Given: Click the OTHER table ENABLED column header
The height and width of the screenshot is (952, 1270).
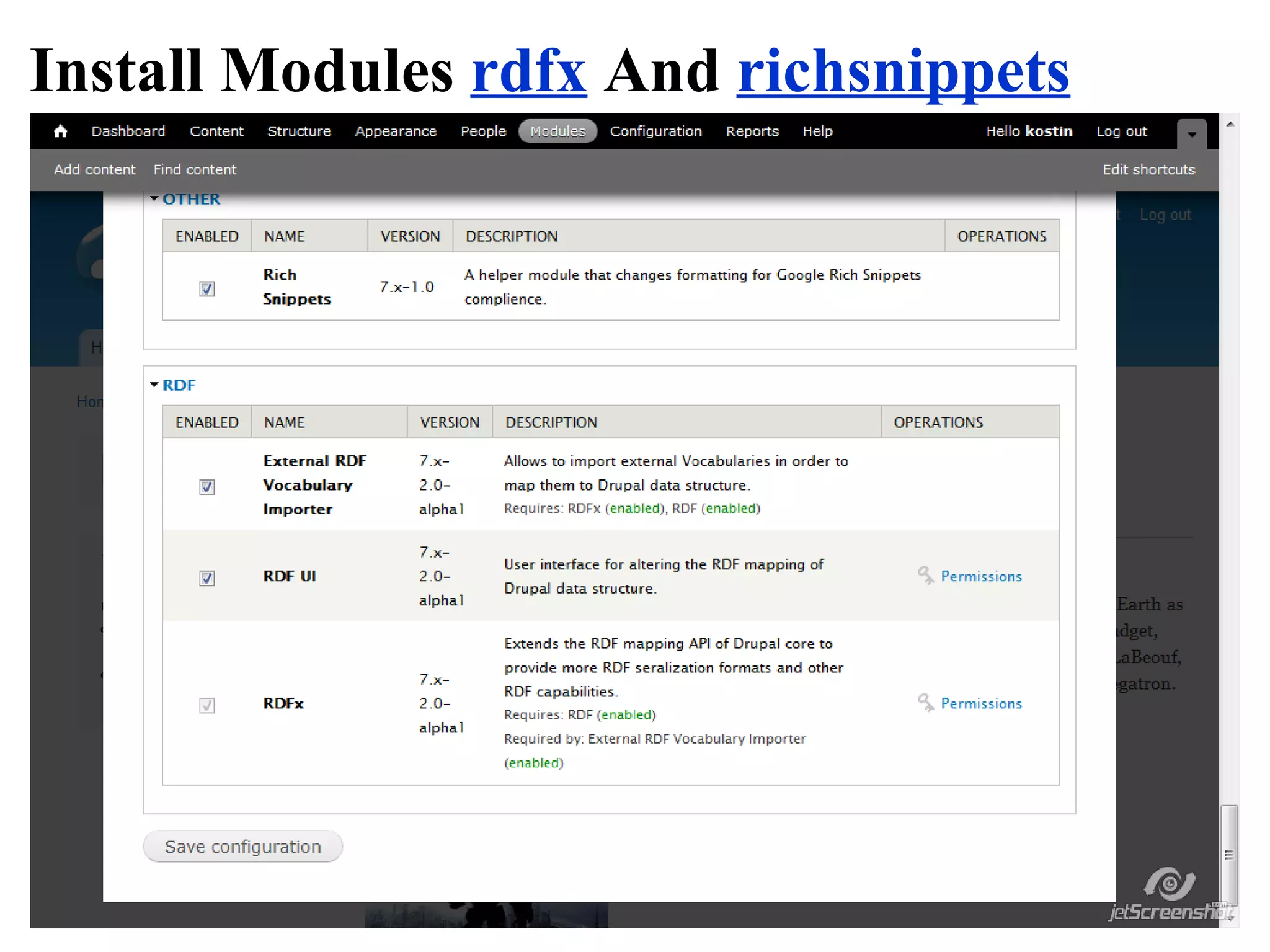Looking at the screenshot, I should tap(206, 236).
